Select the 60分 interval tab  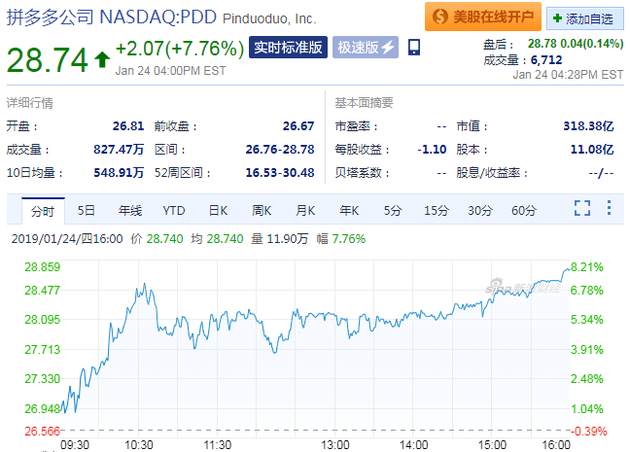point(524,210)
